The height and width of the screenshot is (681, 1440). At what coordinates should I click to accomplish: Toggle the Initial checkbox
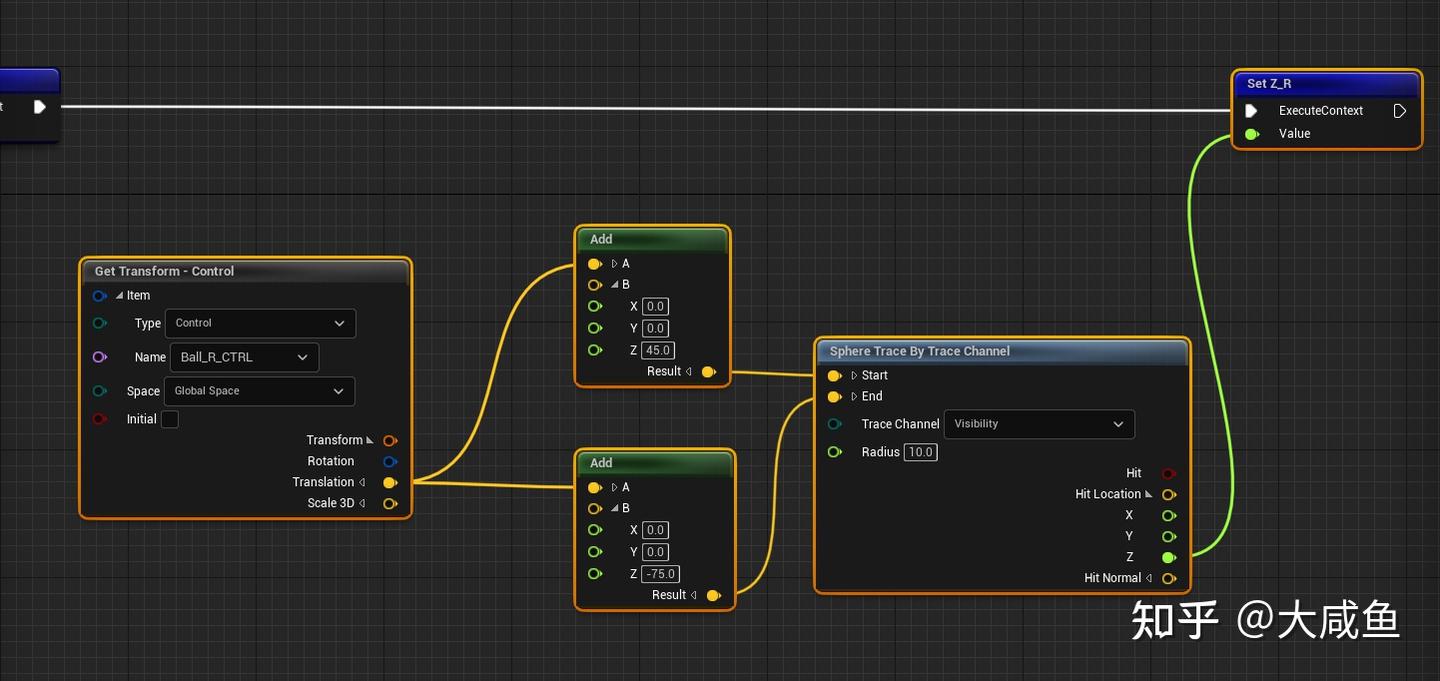pos(170,419)
